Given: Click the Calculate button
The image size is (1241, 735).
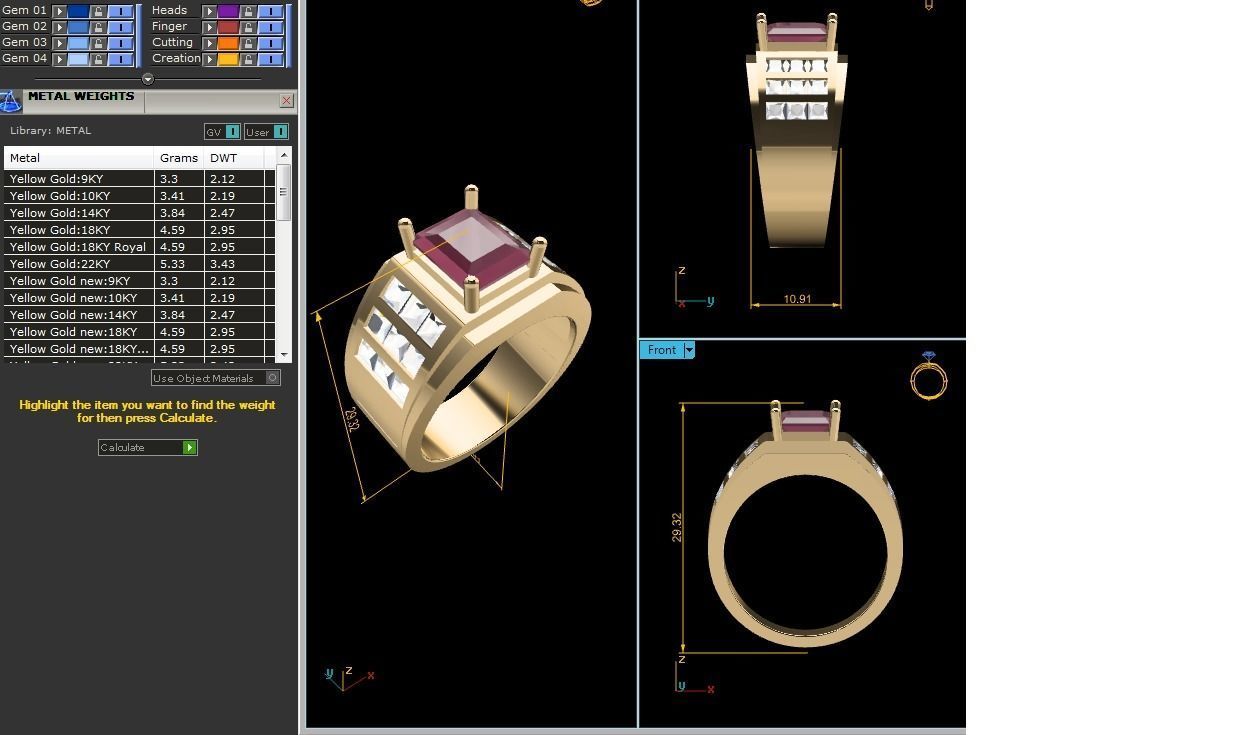Looking at the screenshot, I should click(x=148, y=447).
